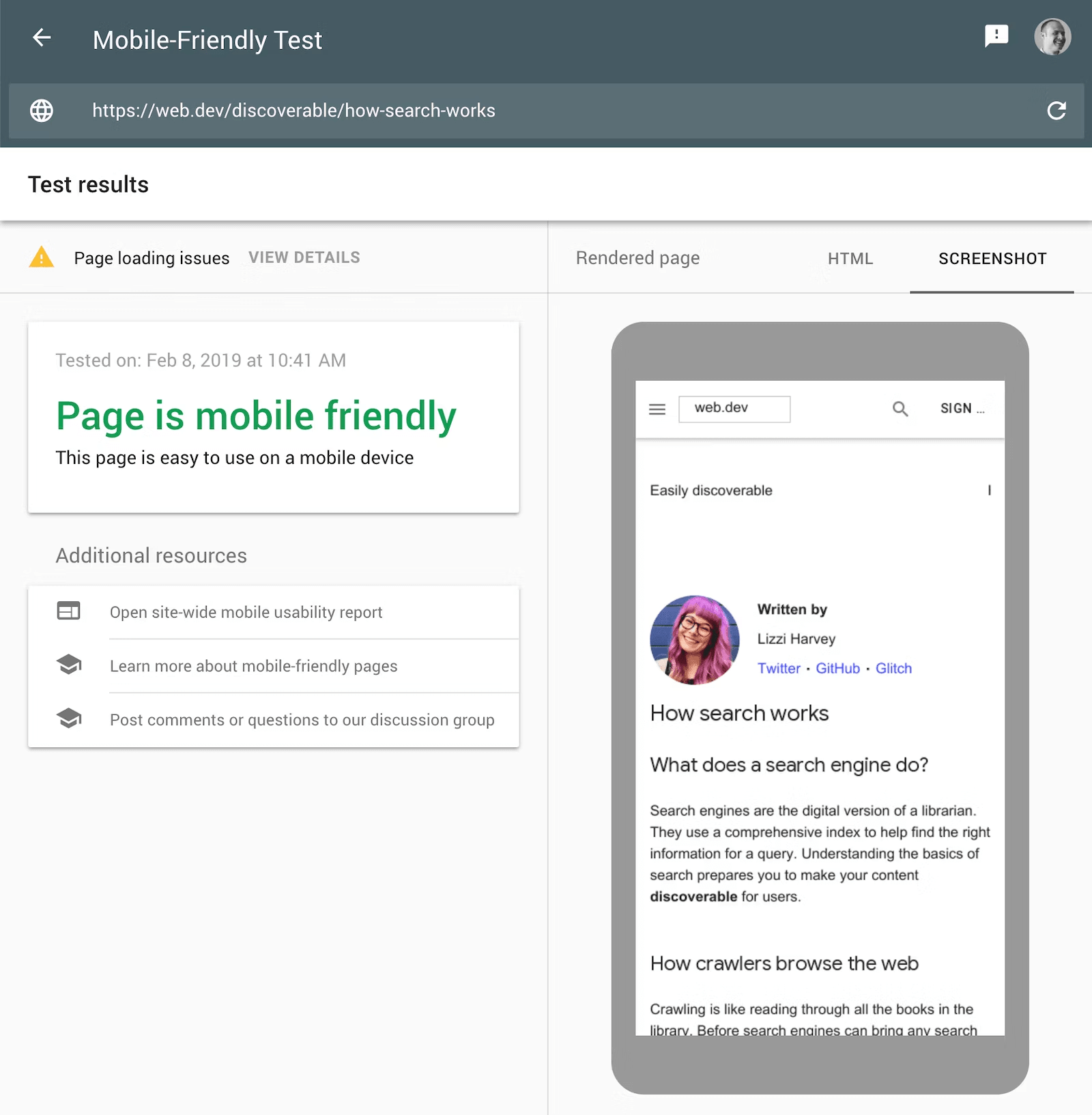Viewport: 1092px width, 1115px height.
Task: Click the back arrow in header
Action: [42, 38]
